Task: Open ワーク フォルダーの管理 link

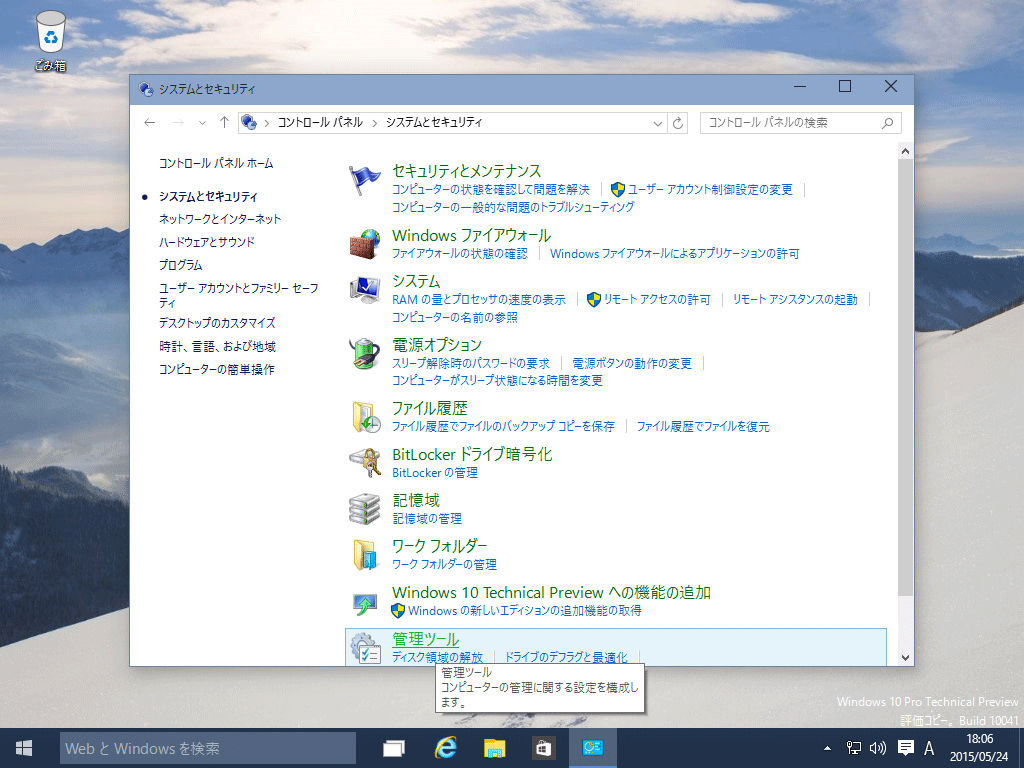Action: [444, 564]
